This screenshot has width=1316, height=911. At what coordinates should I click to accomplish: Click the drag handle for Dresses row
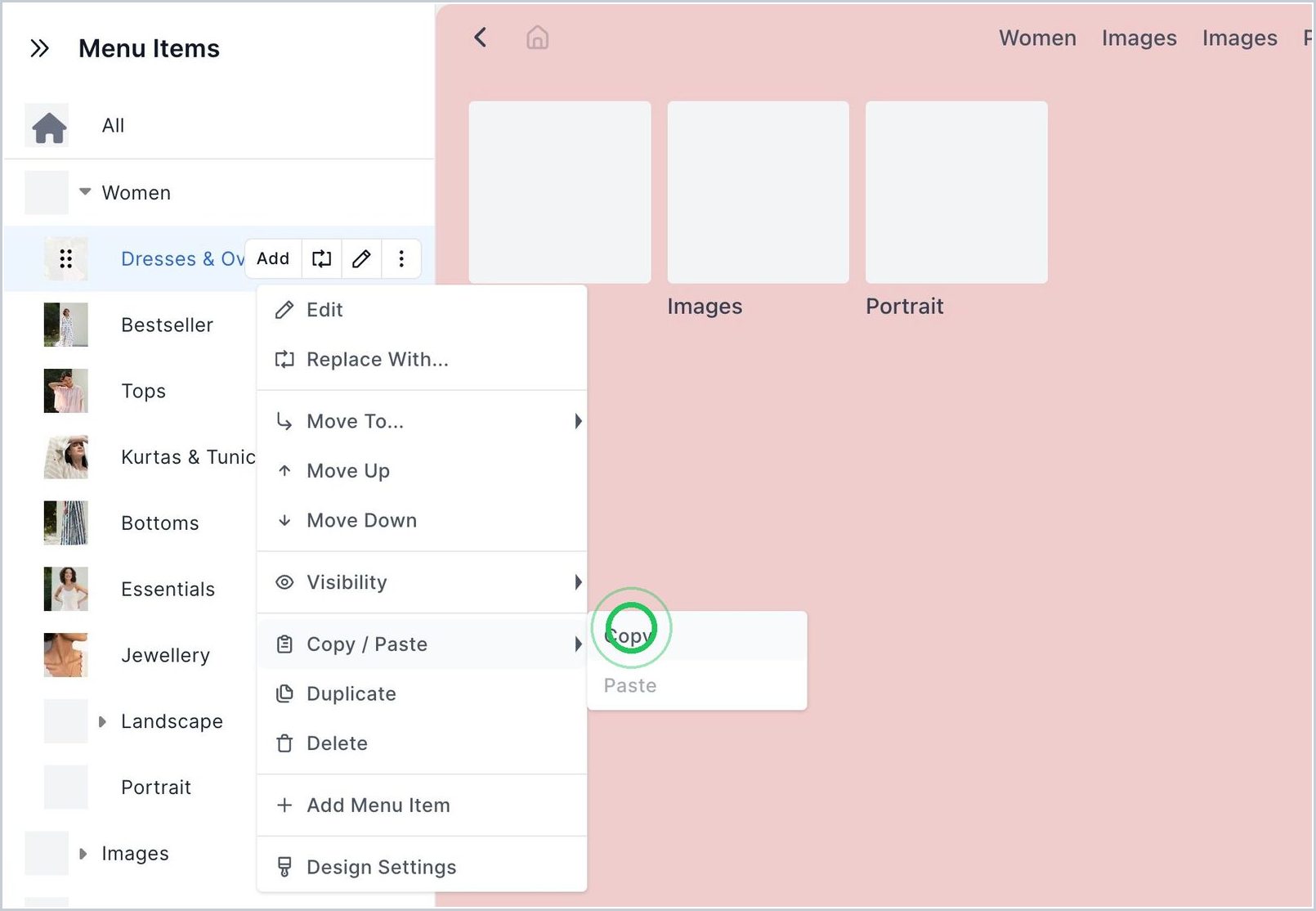[65, 259]
